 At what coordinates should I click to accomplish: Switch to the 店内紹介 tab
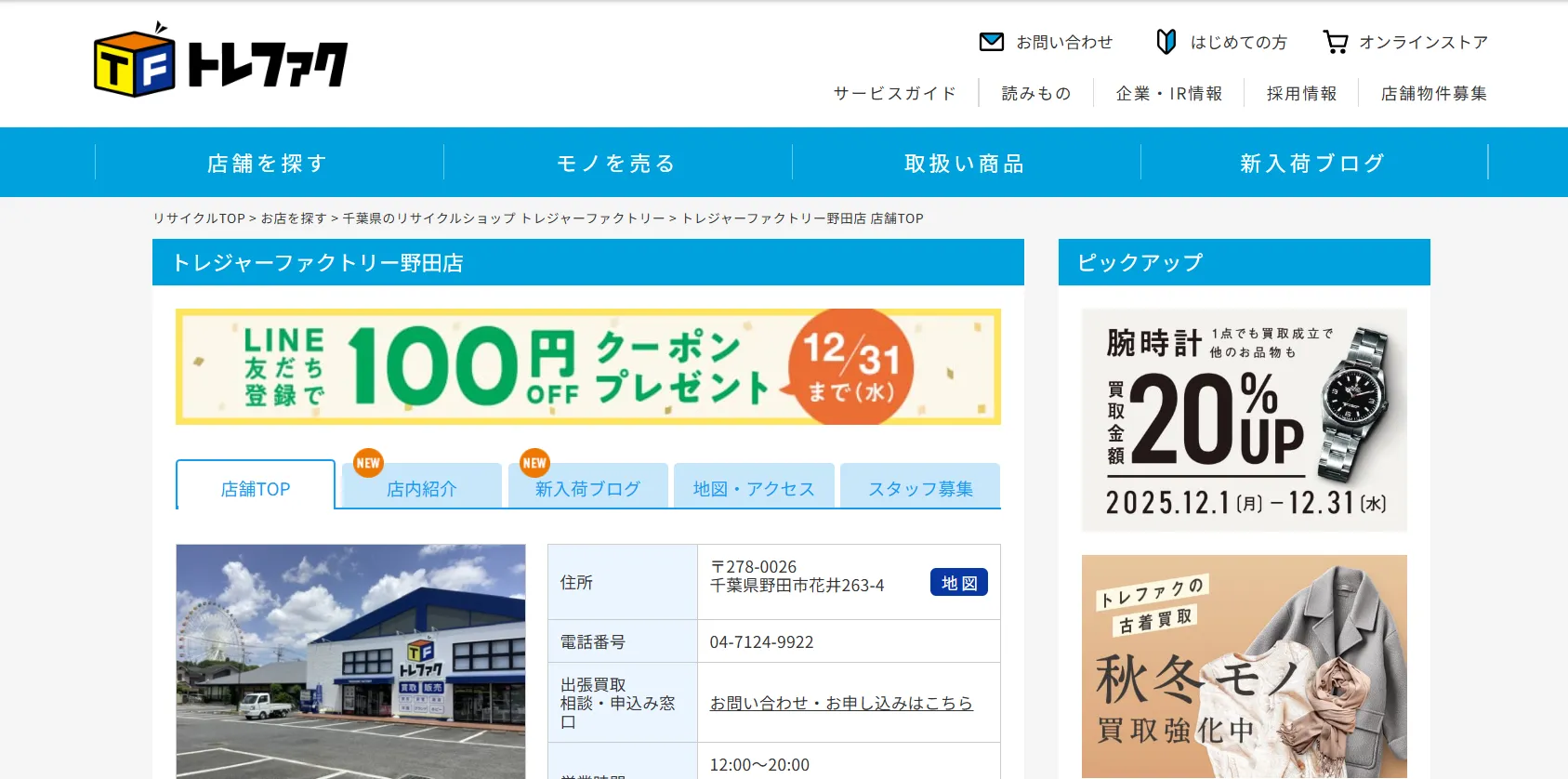(x=422, y=488)
